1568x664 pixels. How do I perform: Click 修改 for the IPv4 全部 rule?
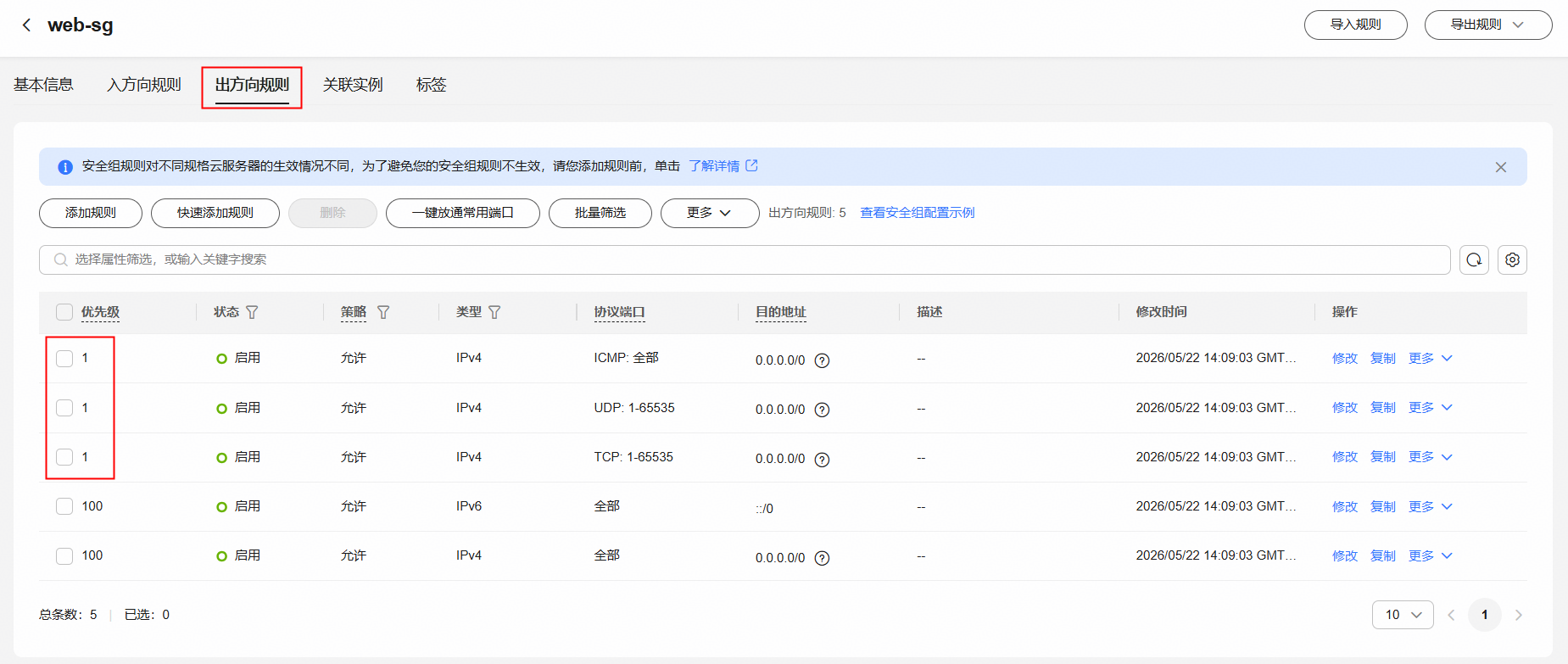1345,555
